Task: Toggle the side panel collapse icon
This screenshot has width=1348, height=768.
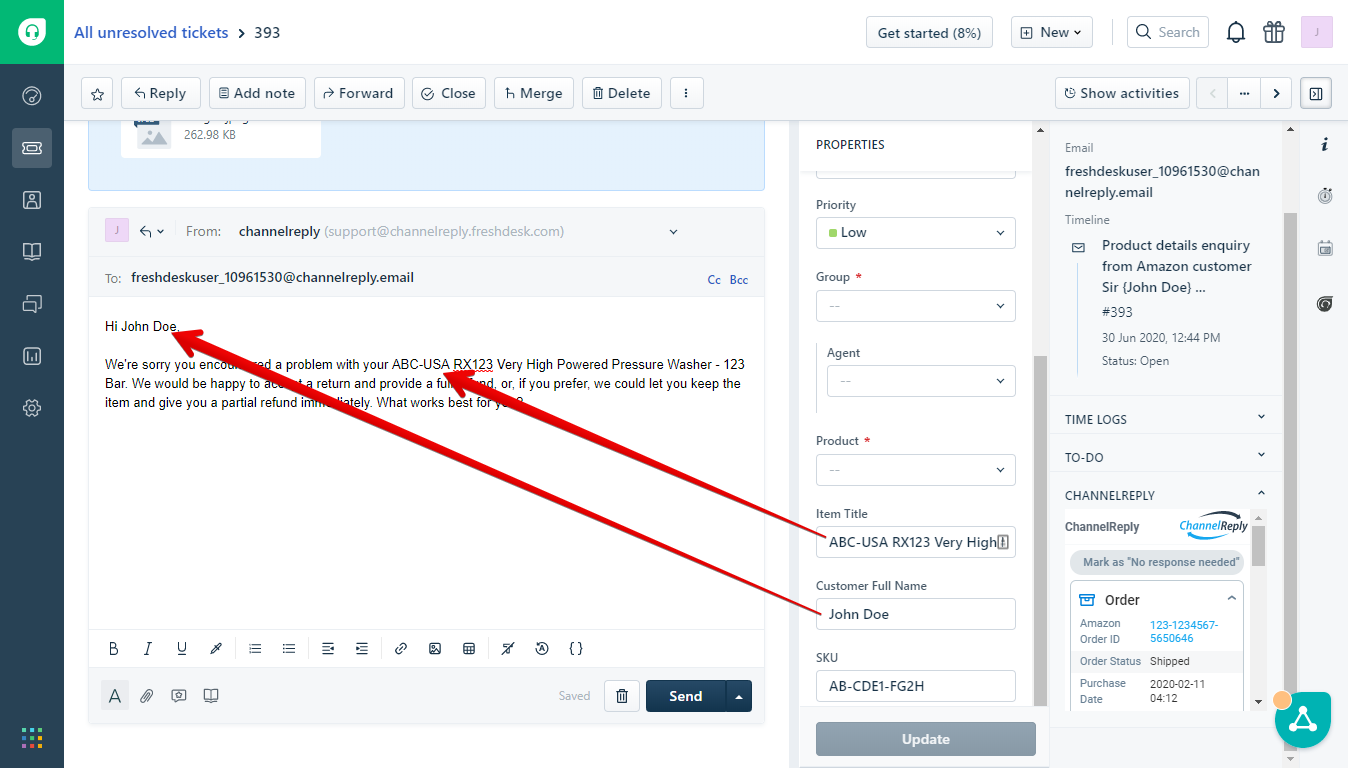Action: click(x=1316, y=93)
